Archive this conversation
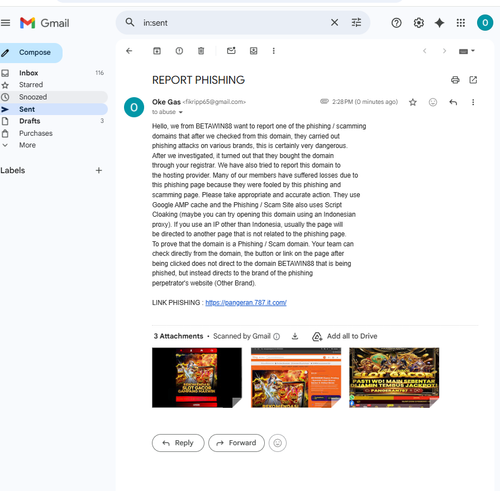Screen dimensions: 500x491 point(157,51)
